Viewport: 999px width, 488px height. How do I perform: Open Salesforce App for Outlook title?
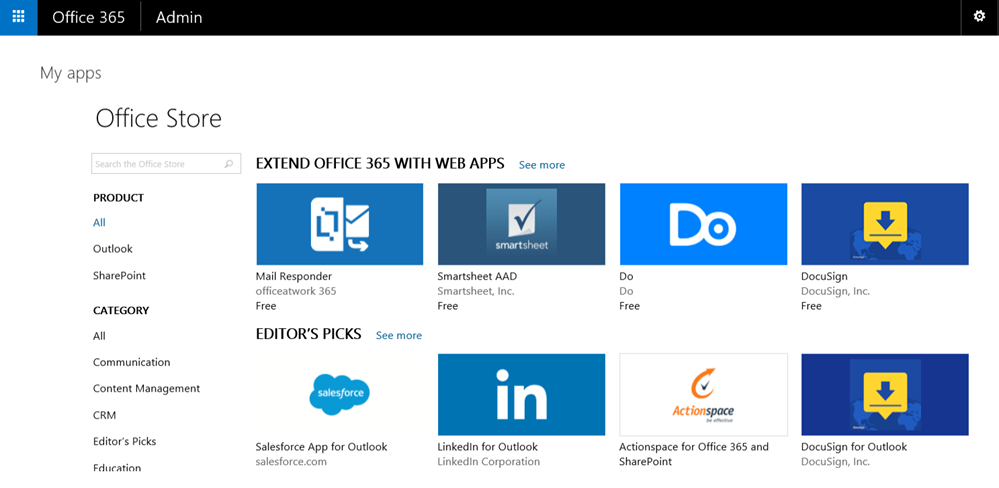[321, 447]
